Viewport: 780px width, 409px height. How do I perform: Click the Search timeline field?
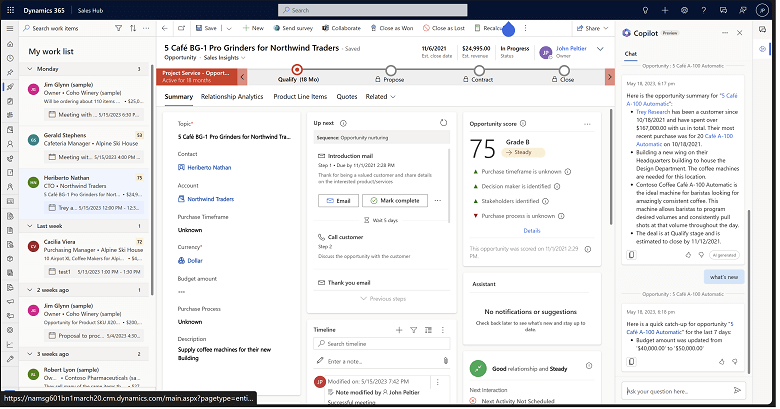[382, 344]
